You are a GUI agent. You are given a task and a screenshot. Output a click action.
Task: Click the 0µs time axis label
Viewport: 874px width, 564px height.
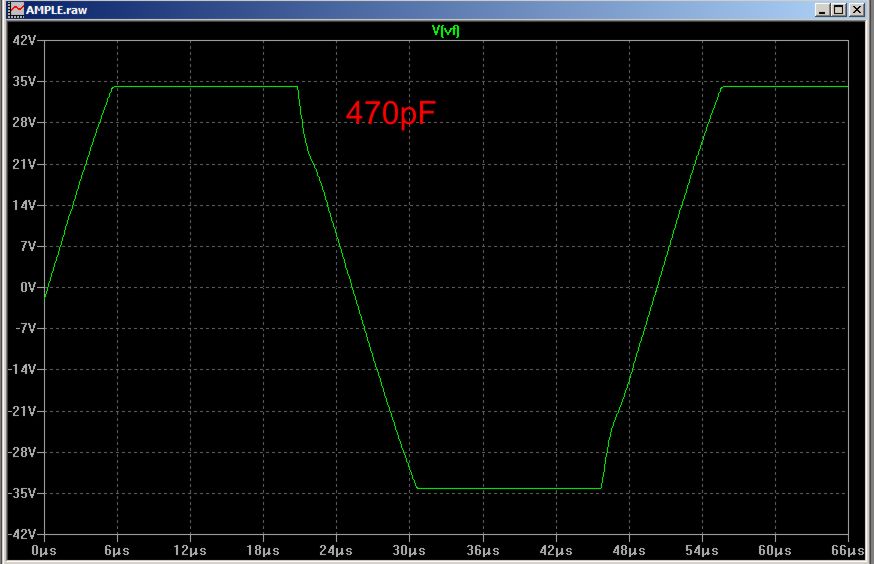44,551
